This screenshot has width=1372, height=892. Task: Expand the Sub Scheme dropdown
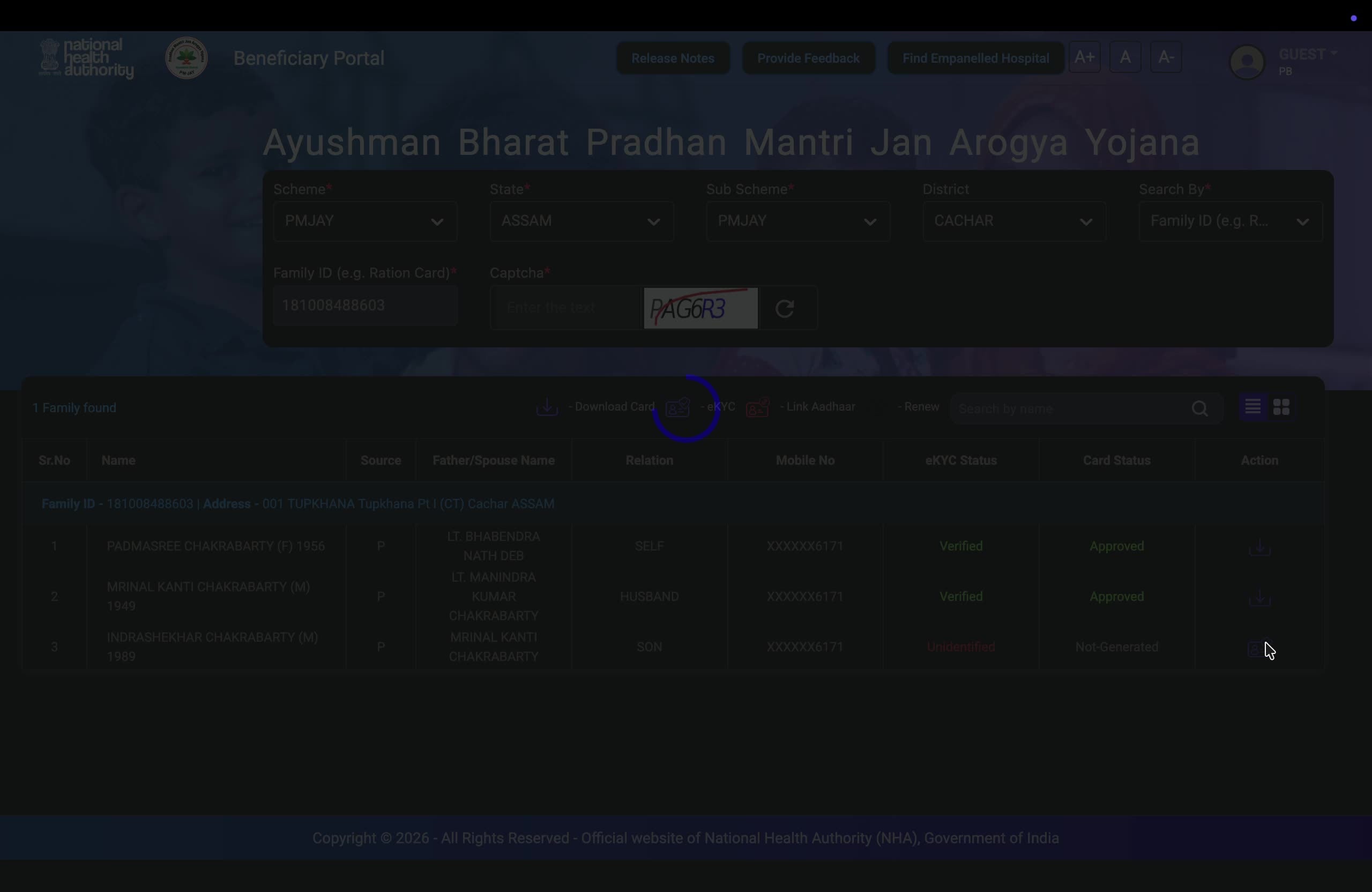[x=799, y=221]
